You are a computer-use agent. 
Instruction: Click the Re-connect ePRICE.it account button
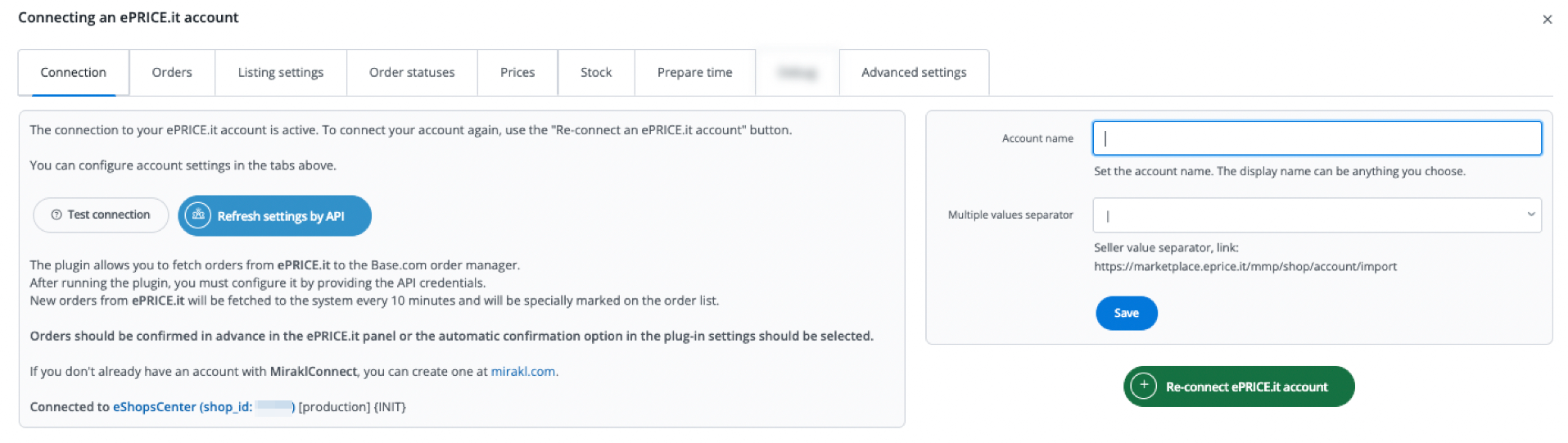pos(1239,386)
